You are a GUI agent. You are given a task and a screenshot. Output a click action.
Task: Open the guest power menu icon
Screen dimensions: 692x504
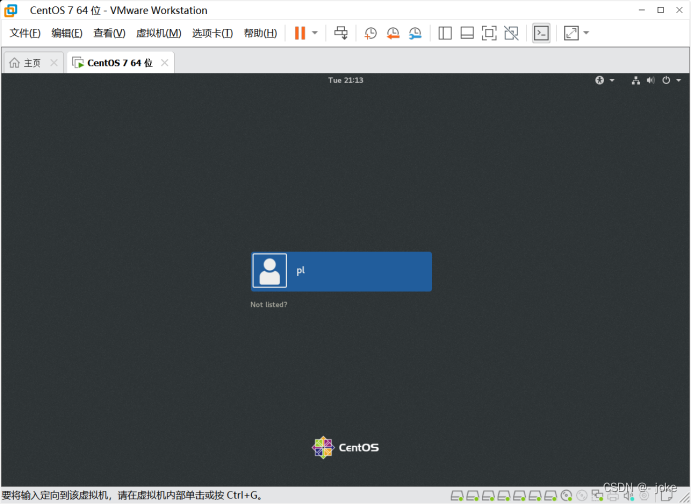pos(666,80)
